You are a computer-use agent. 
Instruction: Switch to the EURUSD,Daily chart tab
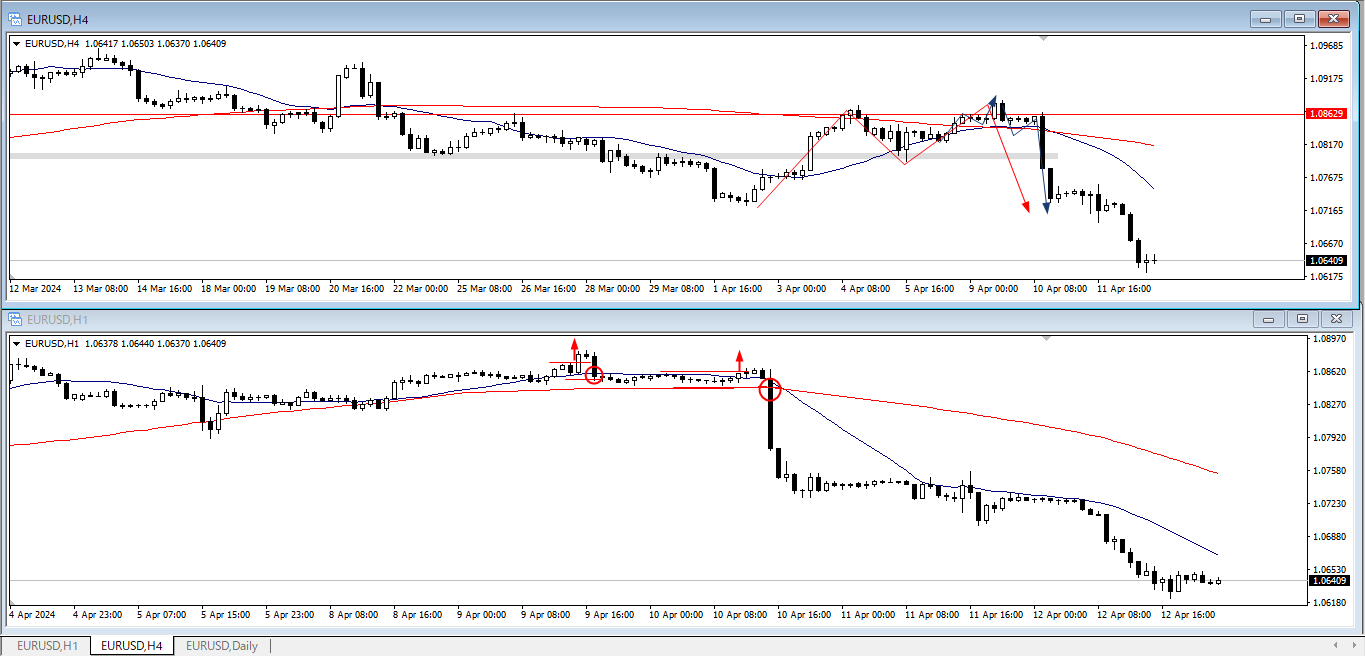pyautogui.click(x=221, y=646)
